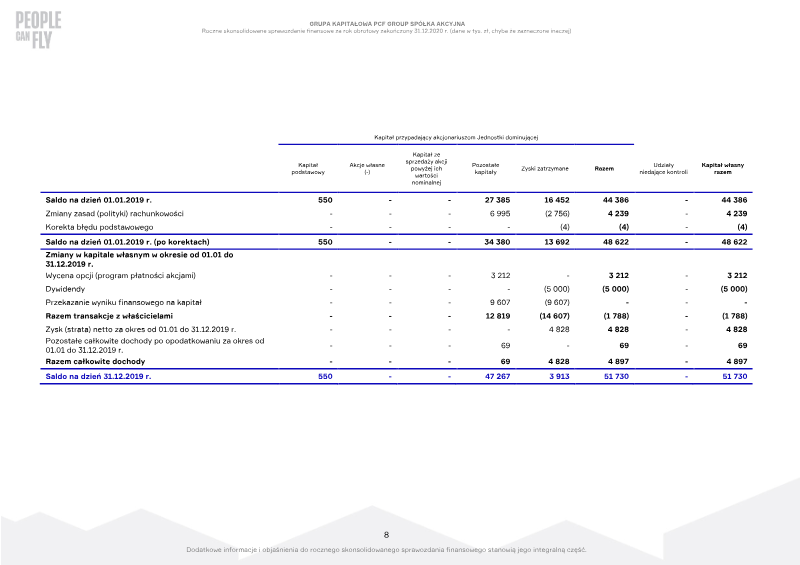
Task: Click the value 6 995
Action: [500, 214]
